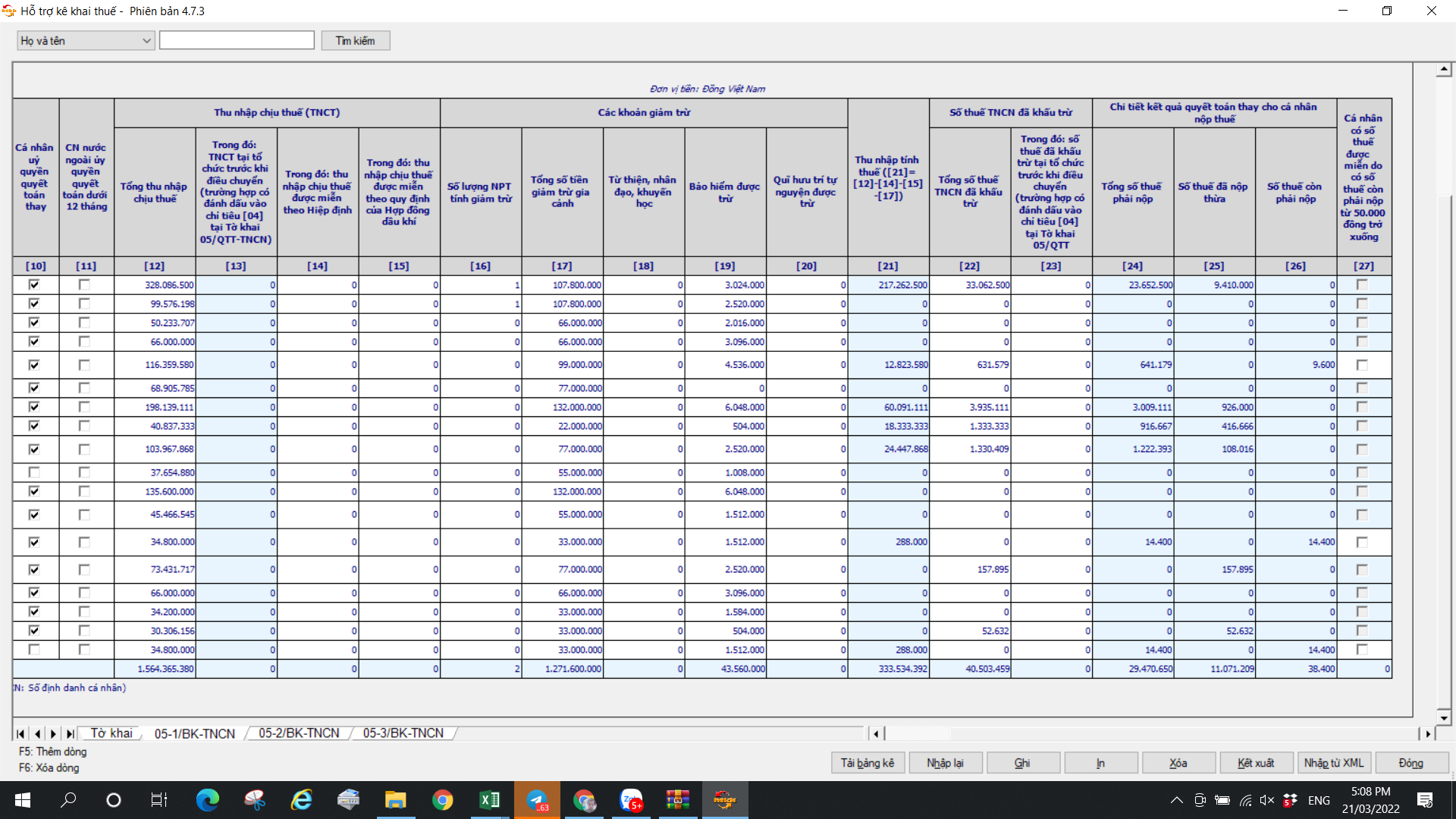
Task: Check column 11 box for row 73.431.717
Action: [84, 570]
